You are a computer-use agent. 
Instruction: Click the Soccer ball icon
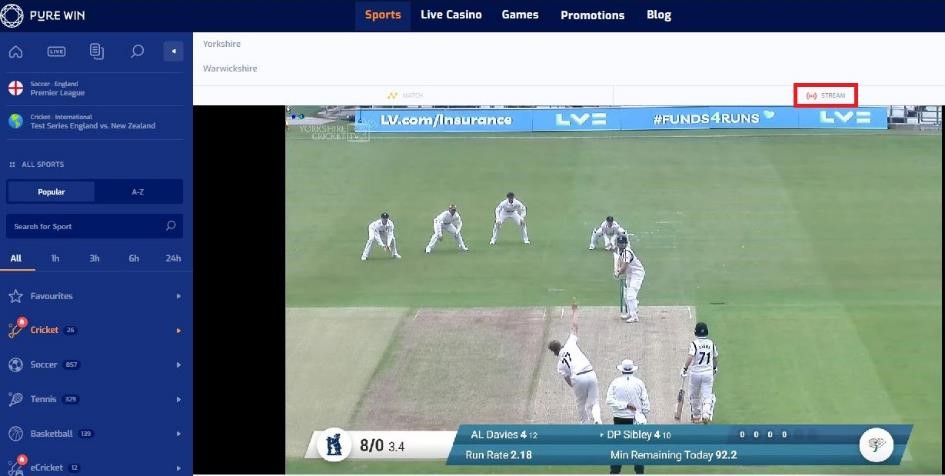point(15,365)
